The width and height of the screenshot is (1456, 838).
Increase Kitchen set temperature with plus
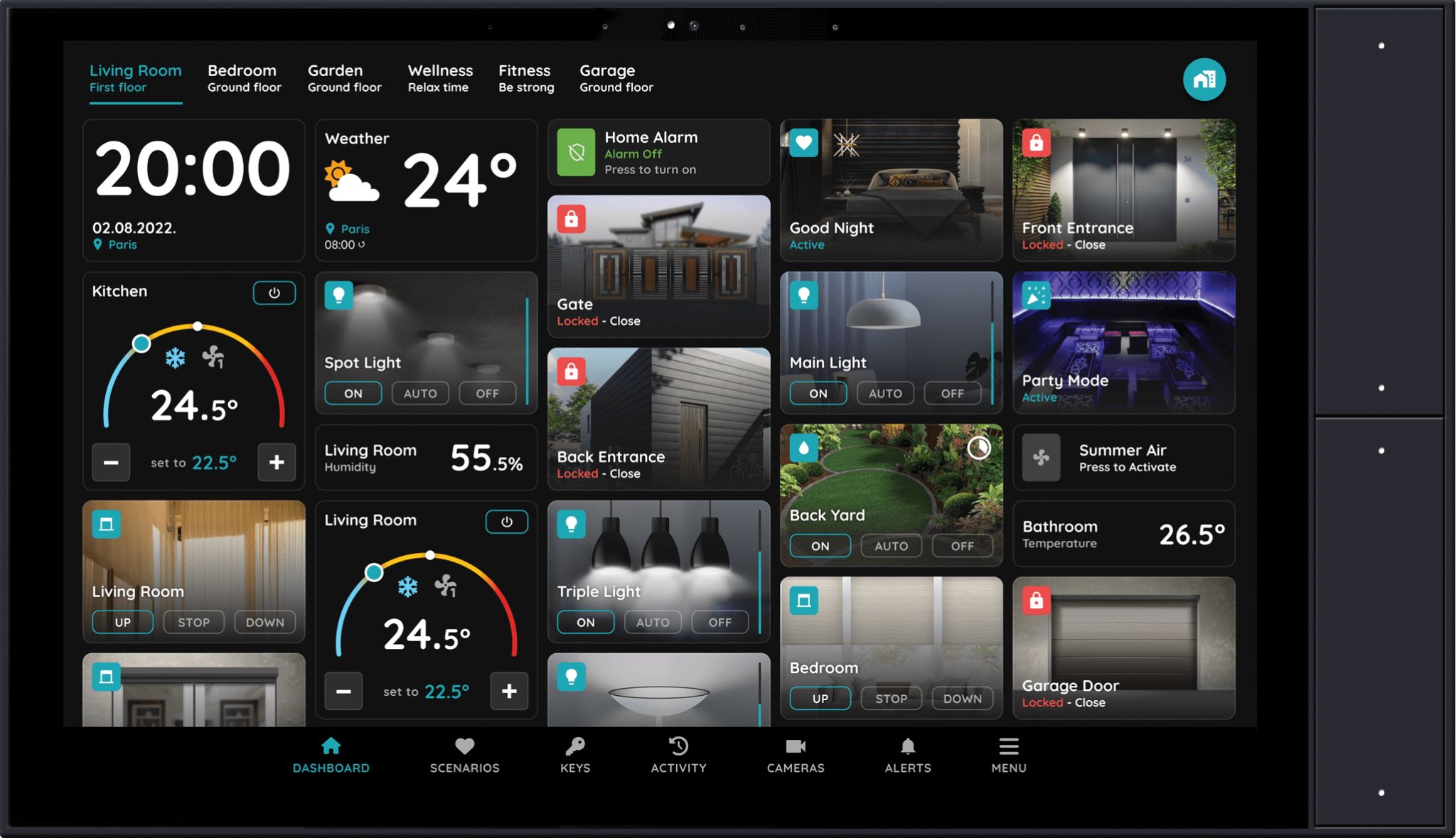click(277, 462)
